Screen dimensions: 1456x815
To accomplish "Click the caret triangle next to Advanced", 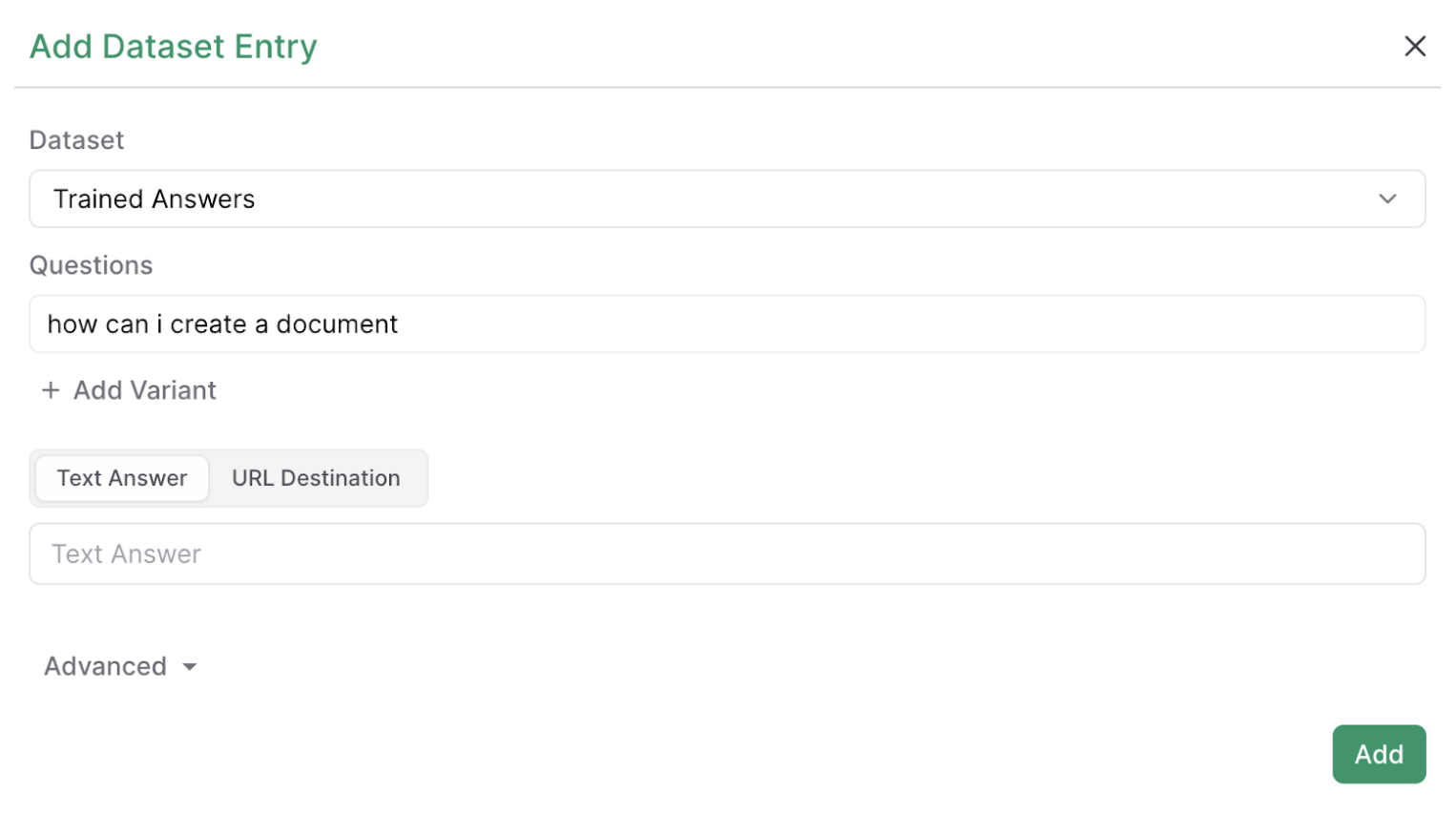I will (x=190, y=667).
